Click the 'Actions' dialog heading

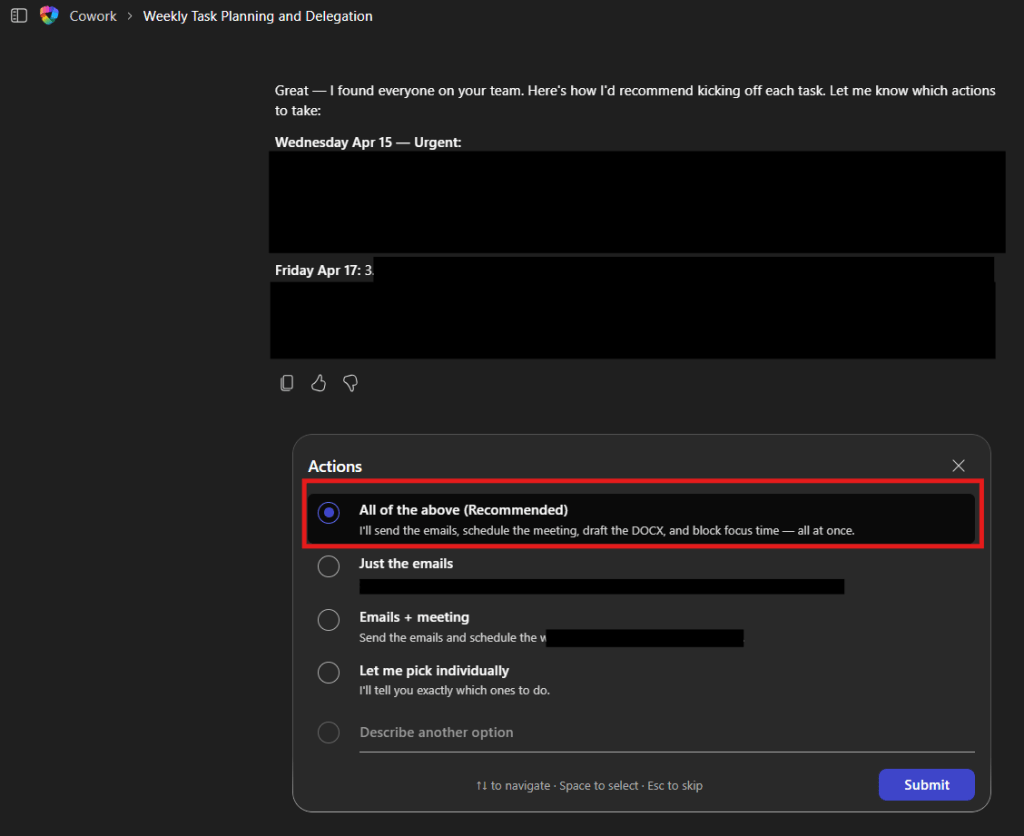point(335,466)
